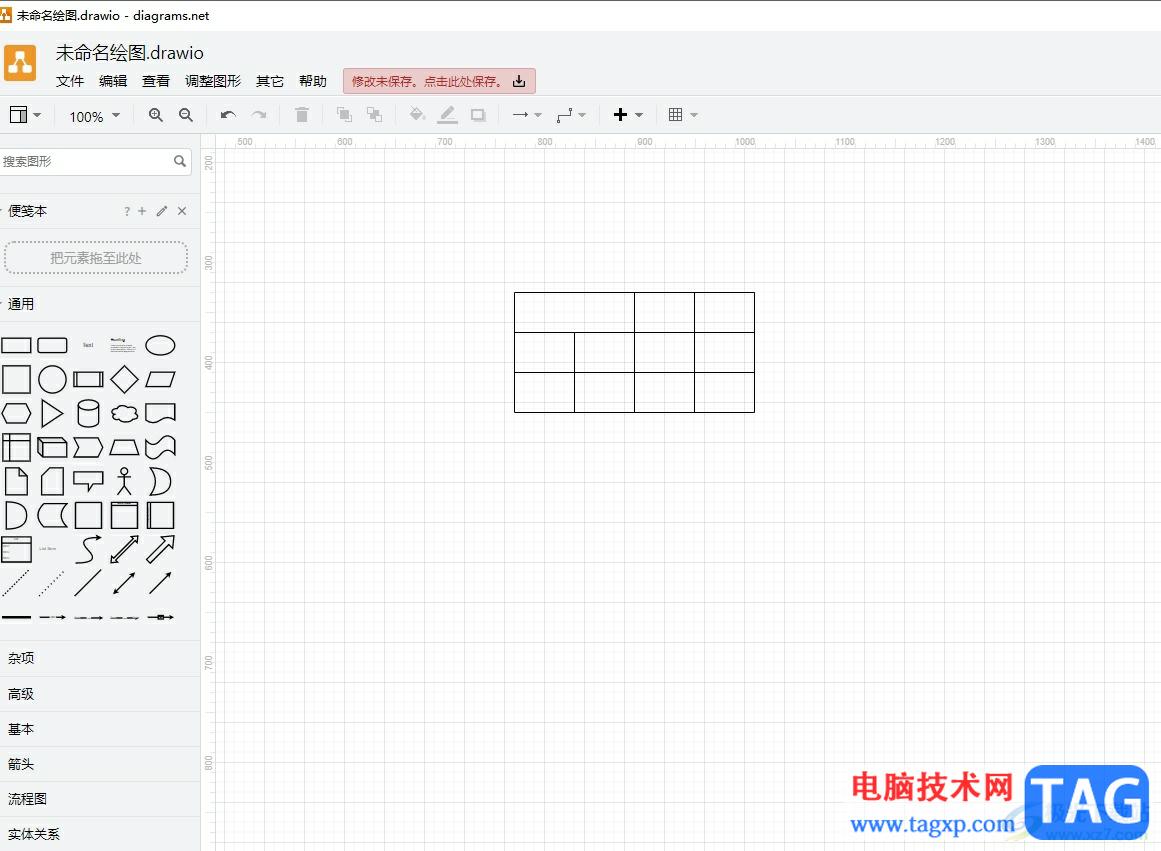The height and width of the screenshot is (851, 1161).
Task: Open the 100% zoom level dropdown
Action: click(x=94, y=116)
